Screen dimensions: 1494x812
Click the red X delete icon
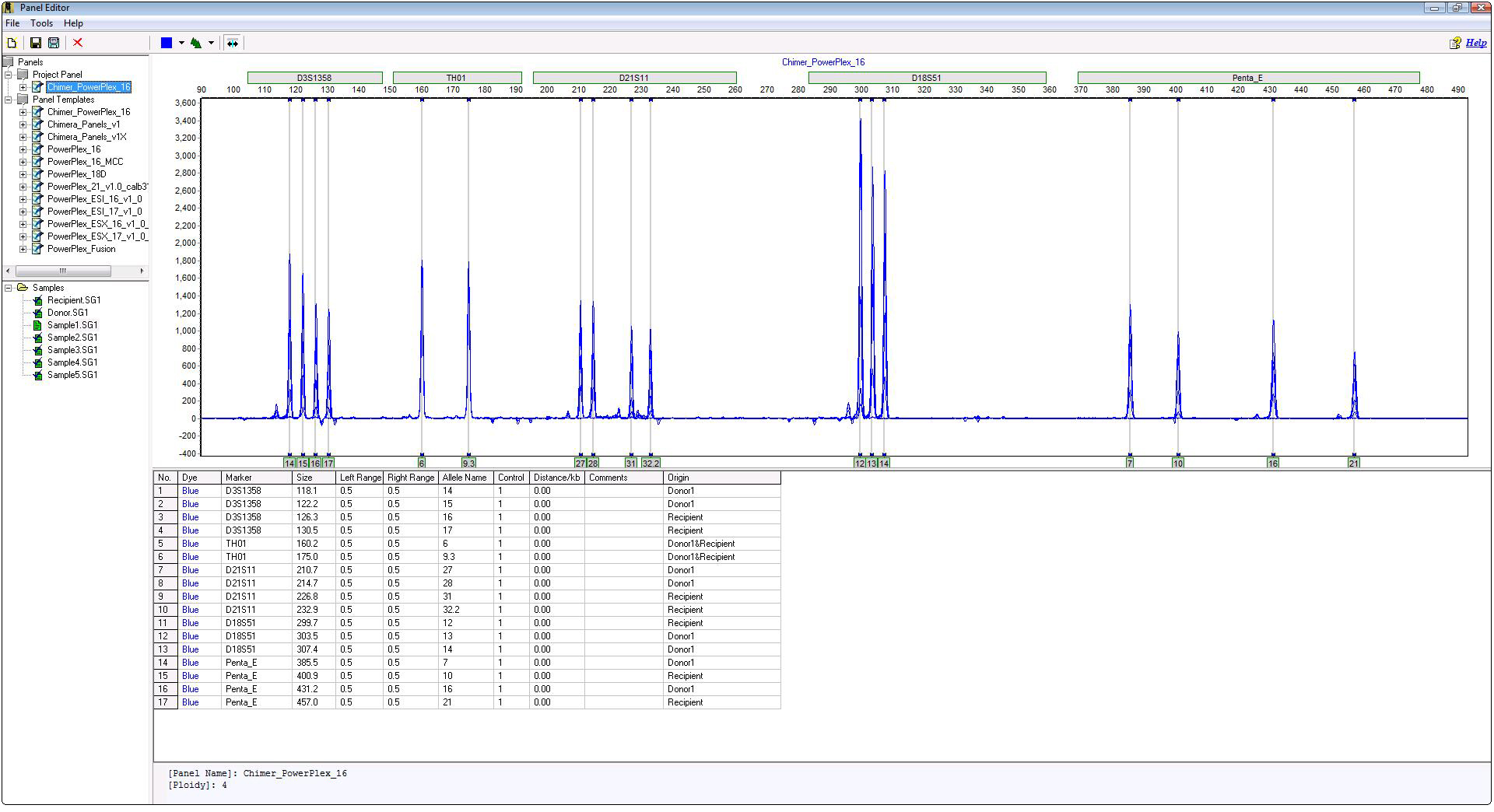point(78,43)
